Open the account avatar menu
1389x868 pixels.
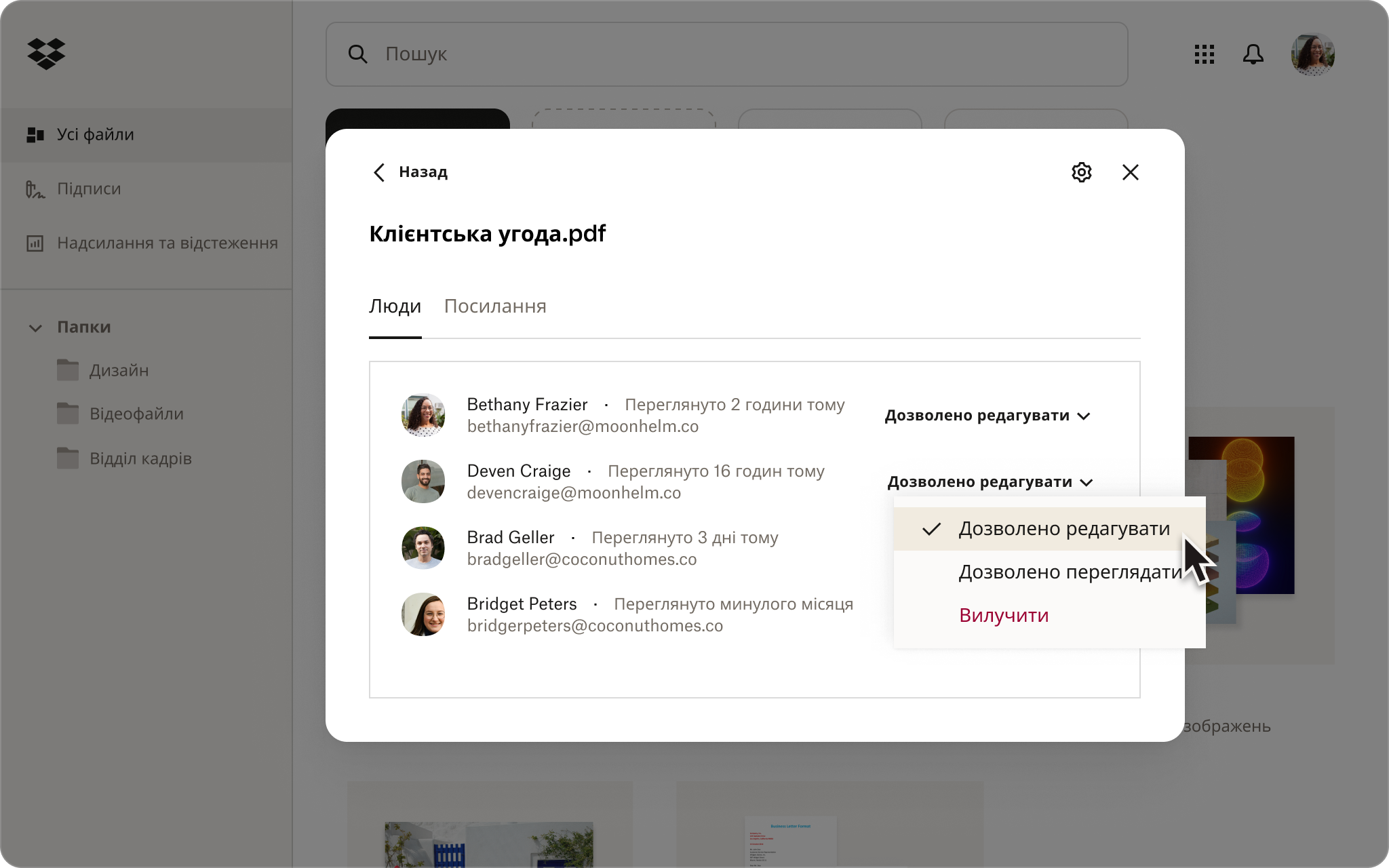(x=1313, y=54)
